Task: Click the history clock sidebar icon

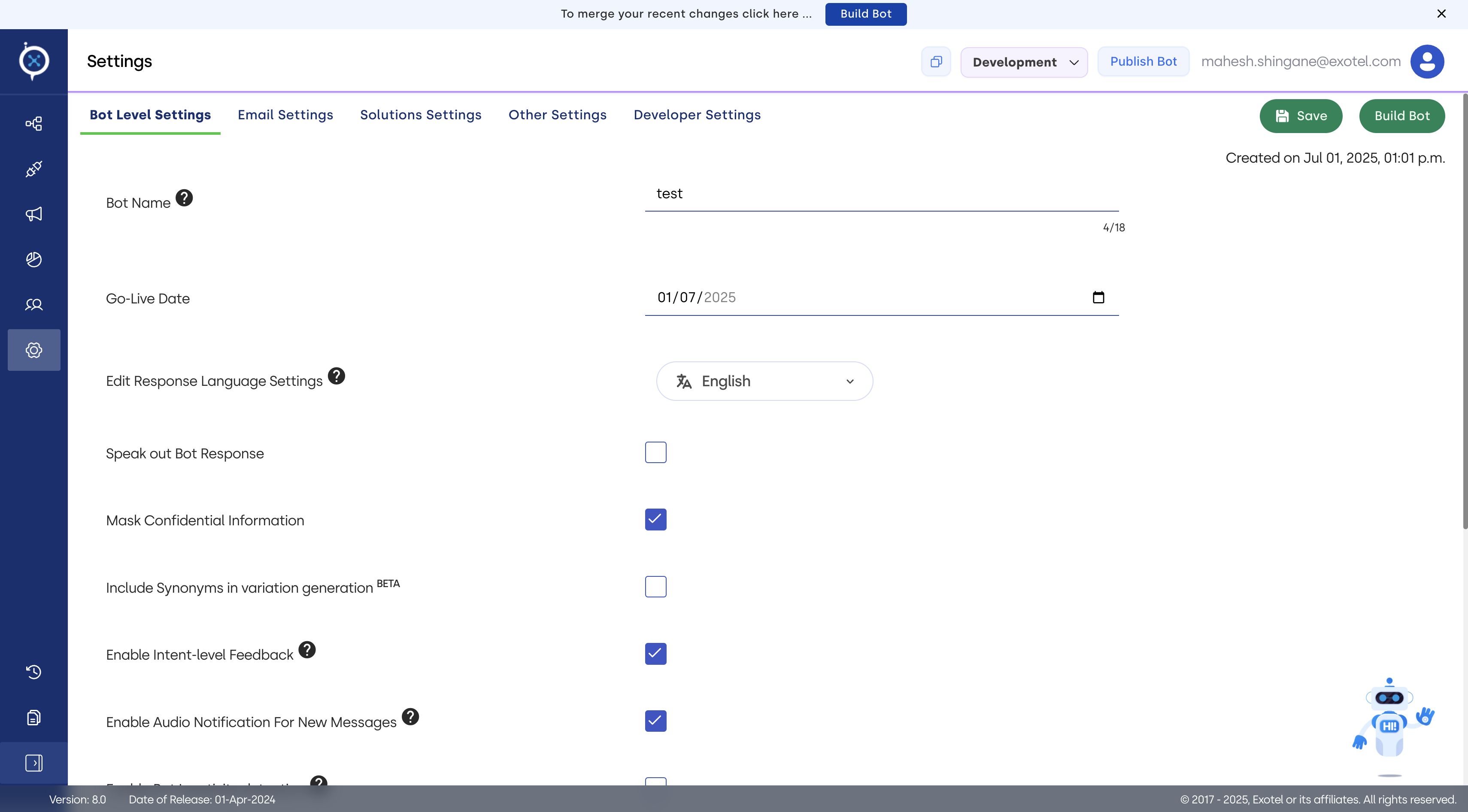Action: tap(33, 672)
